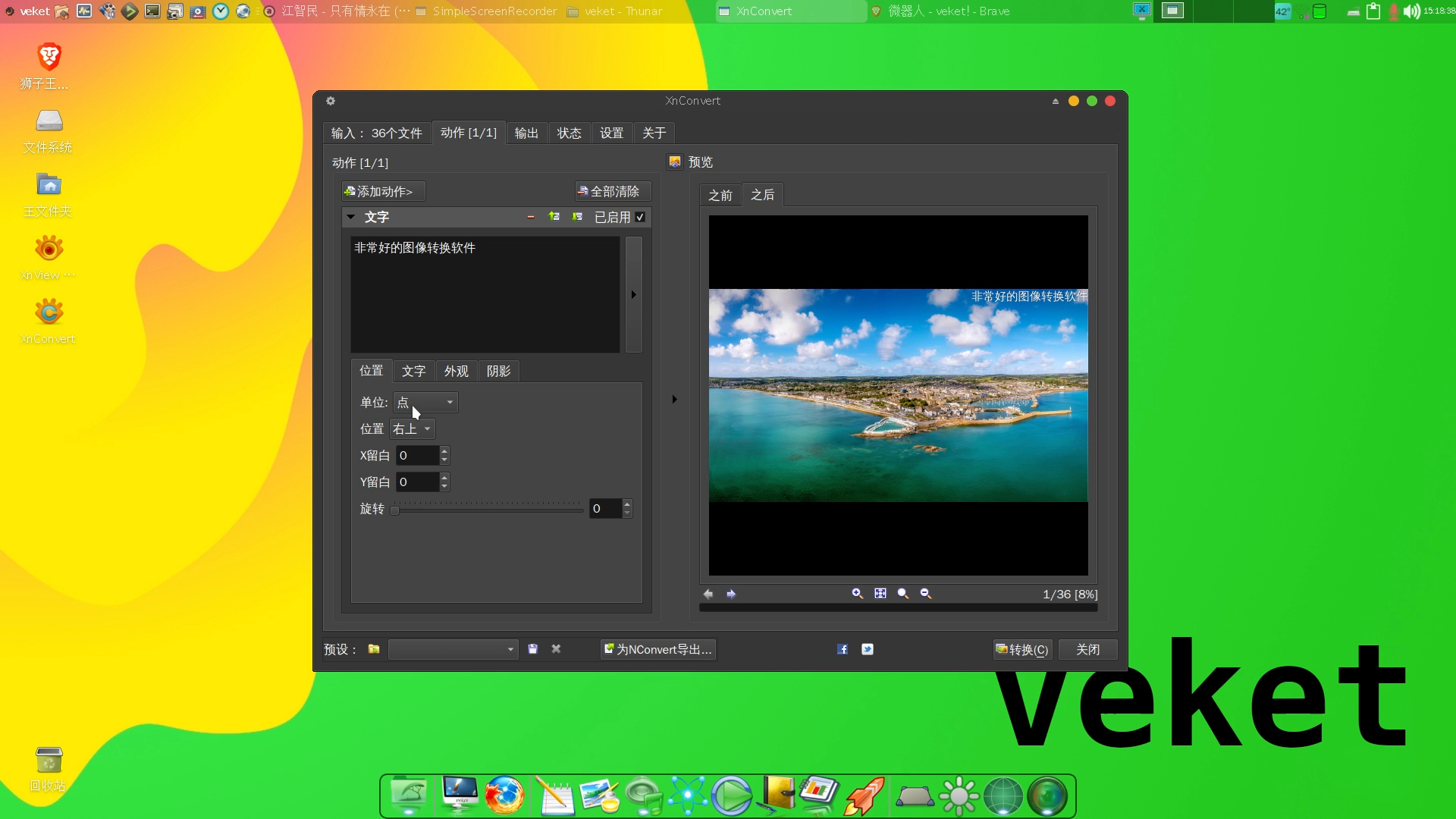Open the 之前 preview tab
The image size is (1456, 819).
(720, 195)
